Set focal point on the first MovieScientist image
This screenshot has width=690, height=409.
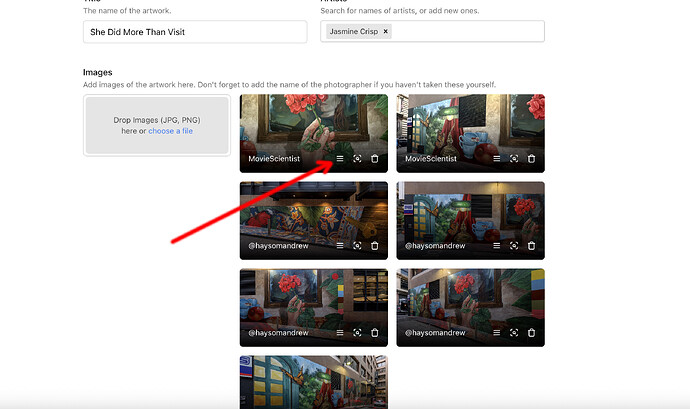(x=357, y=159)
